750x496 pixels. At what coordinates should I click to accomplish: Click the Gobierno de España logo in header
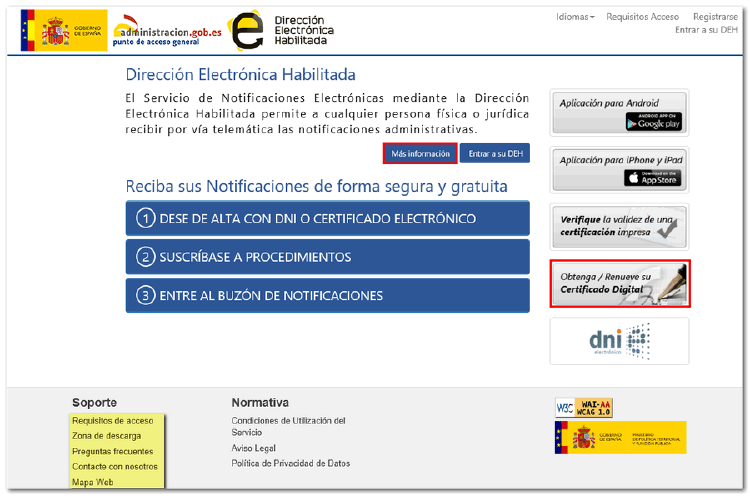(x=64, y=30)
